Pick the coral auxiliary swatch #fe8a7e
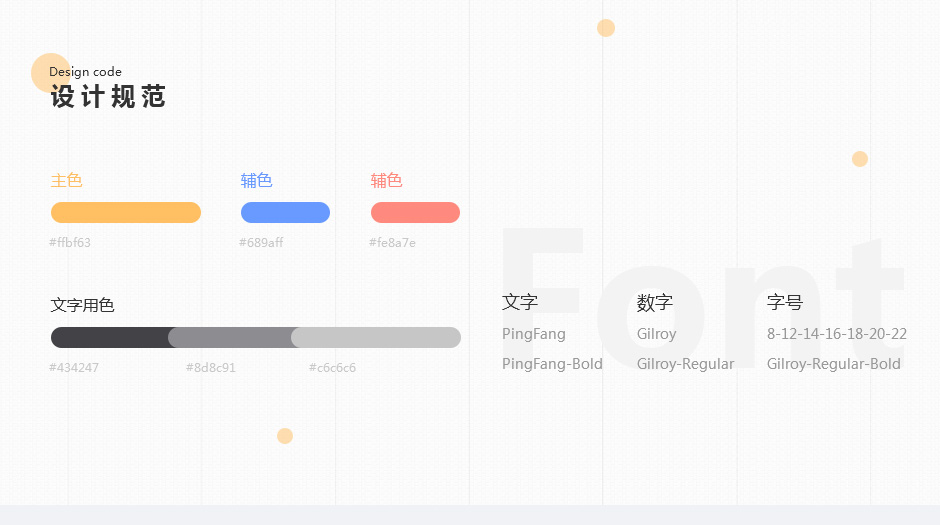This screenshot has width=940, height=525. coord(415,213)
